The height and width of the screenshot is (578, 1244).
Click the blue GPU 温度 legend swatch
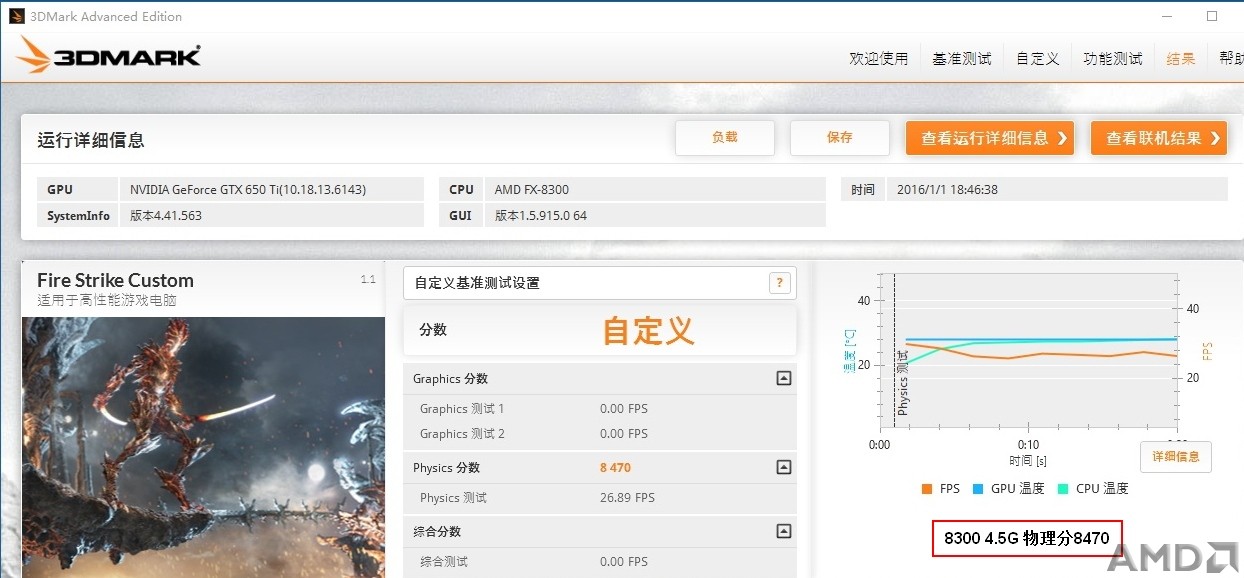point(977,489)
